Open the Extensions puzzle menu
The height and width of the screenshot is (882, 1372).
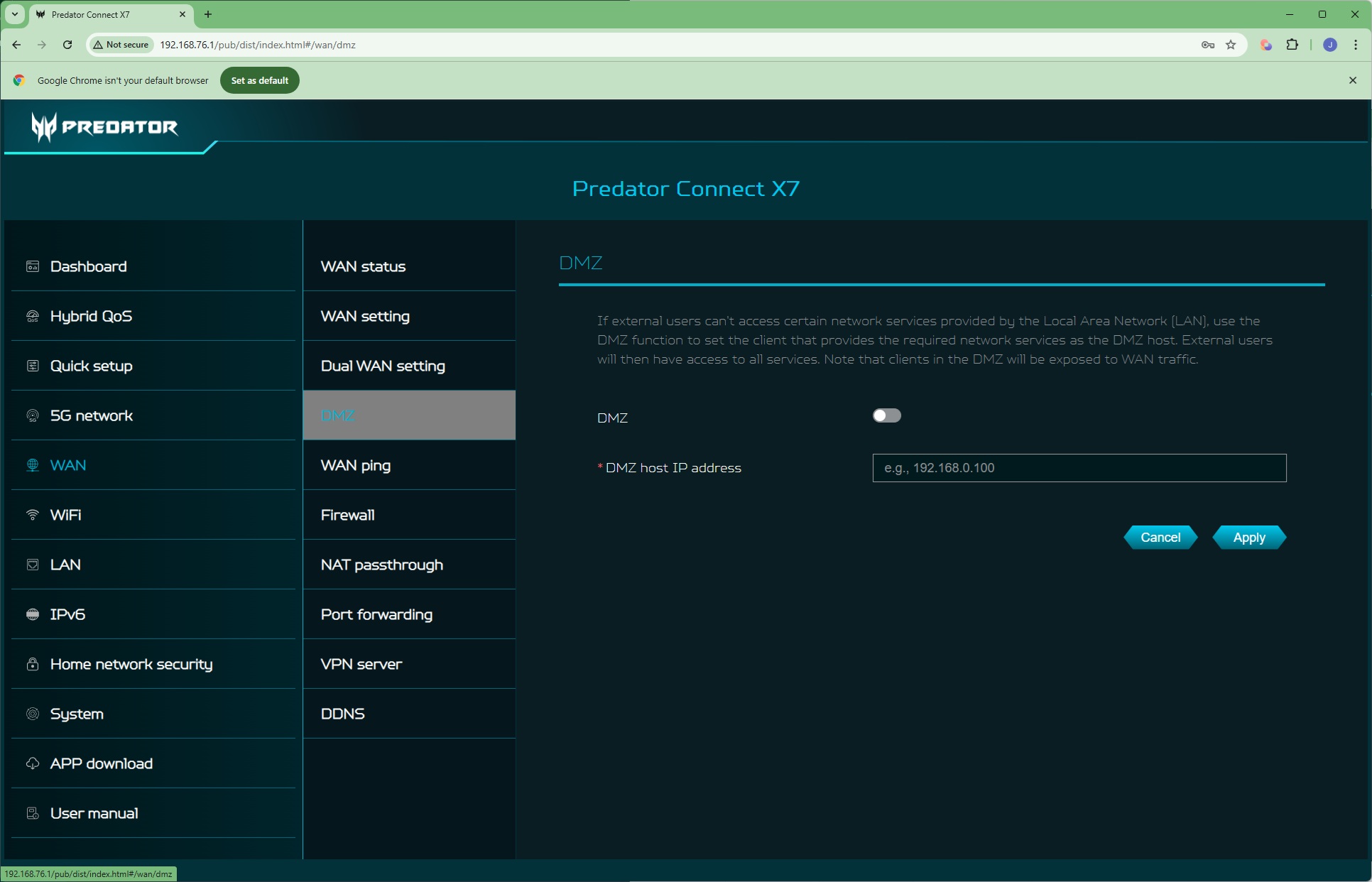(x=1292, y=45)
